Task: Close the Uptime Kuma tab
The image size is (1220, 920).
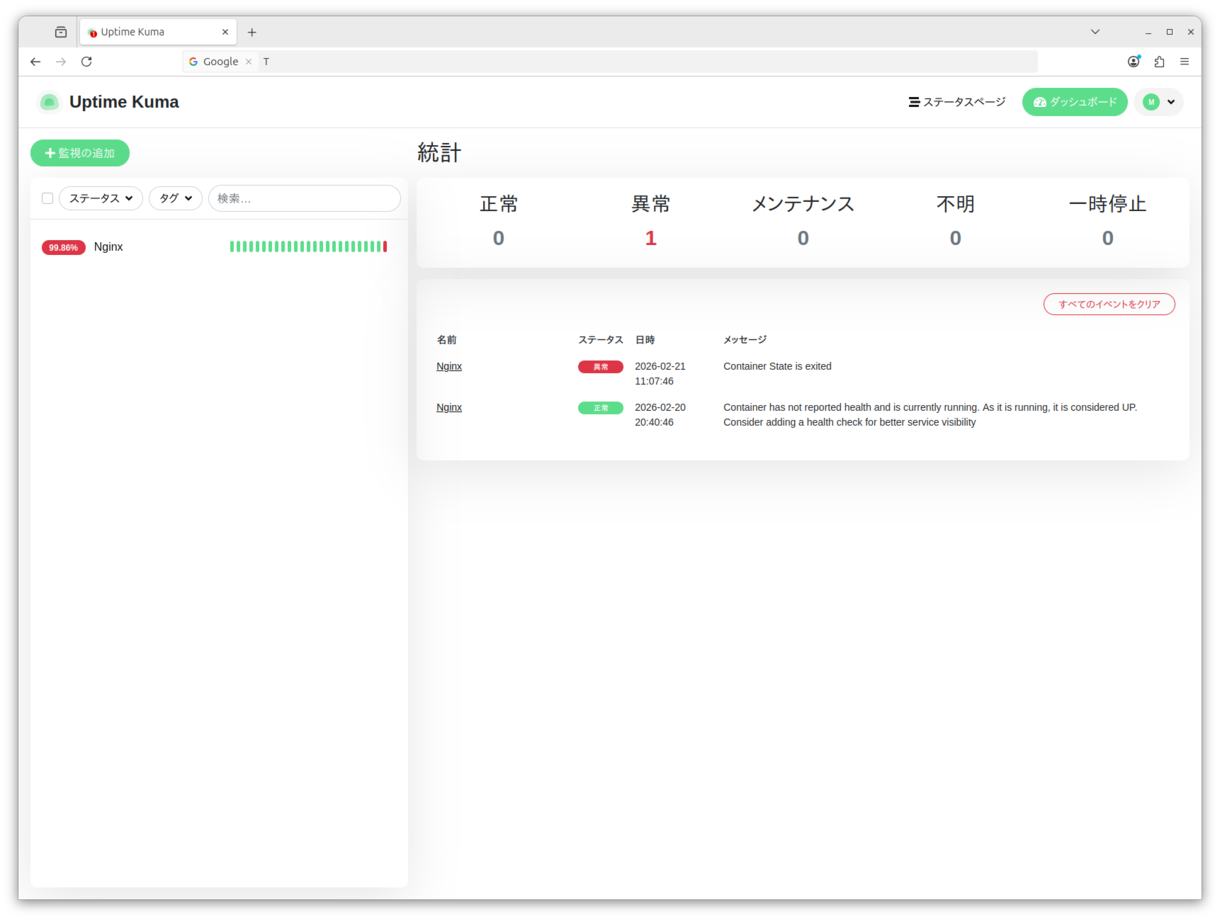Action: point(225,32)
